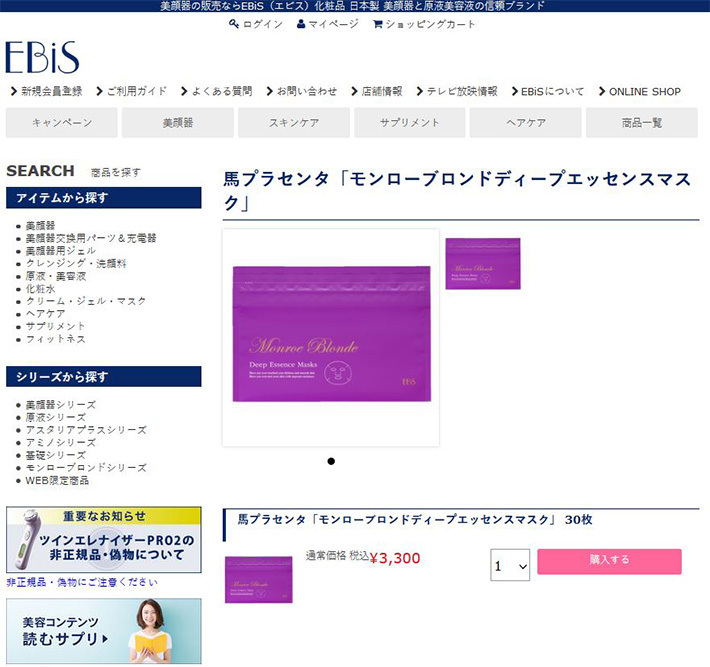
Task: Open 美顔器用ジェル category
Action: tap(61, 250)
